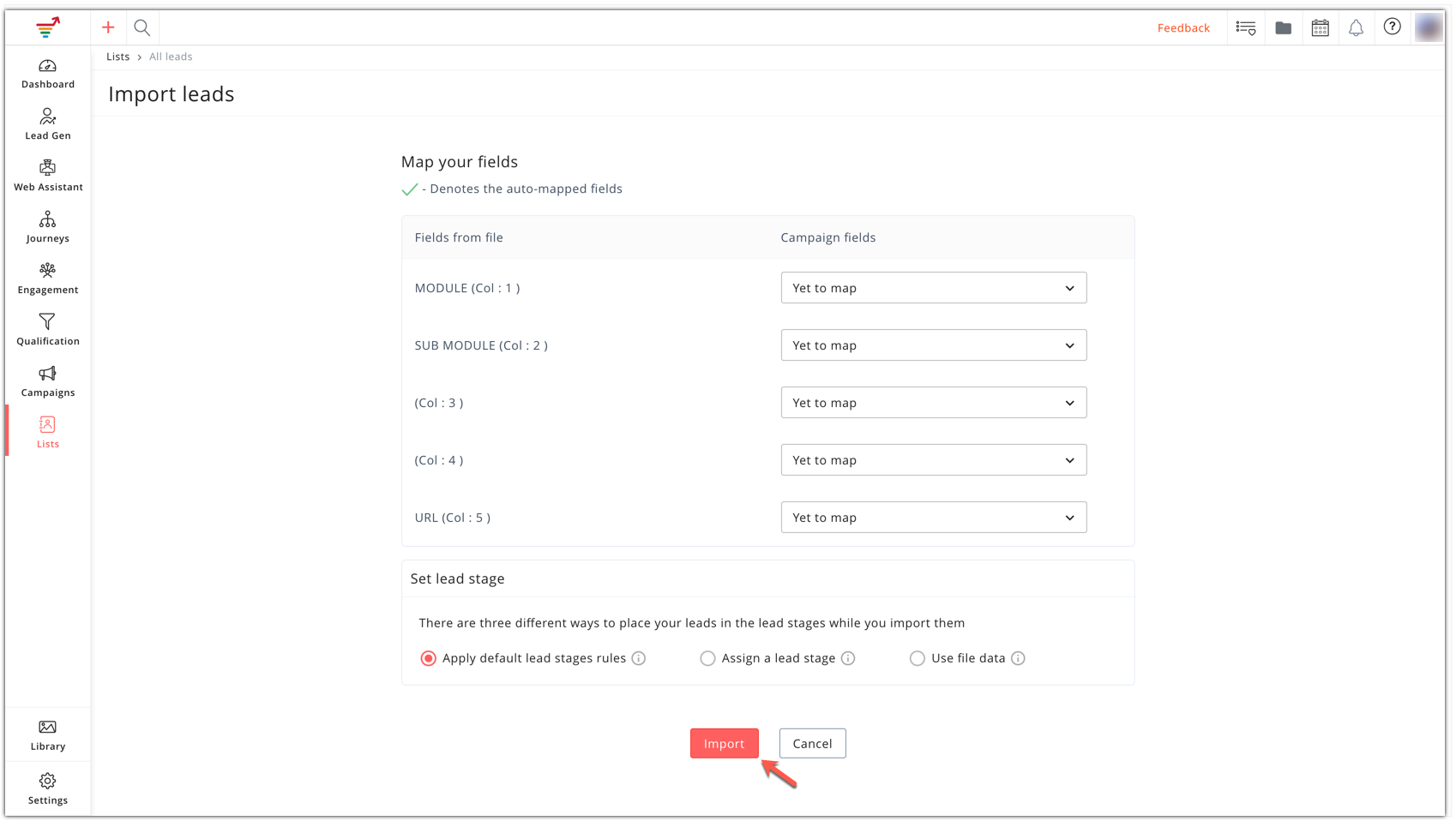This screenshot has height=821, width=1456.
Task: Open the Engagement section
Action: click(47, 278)
